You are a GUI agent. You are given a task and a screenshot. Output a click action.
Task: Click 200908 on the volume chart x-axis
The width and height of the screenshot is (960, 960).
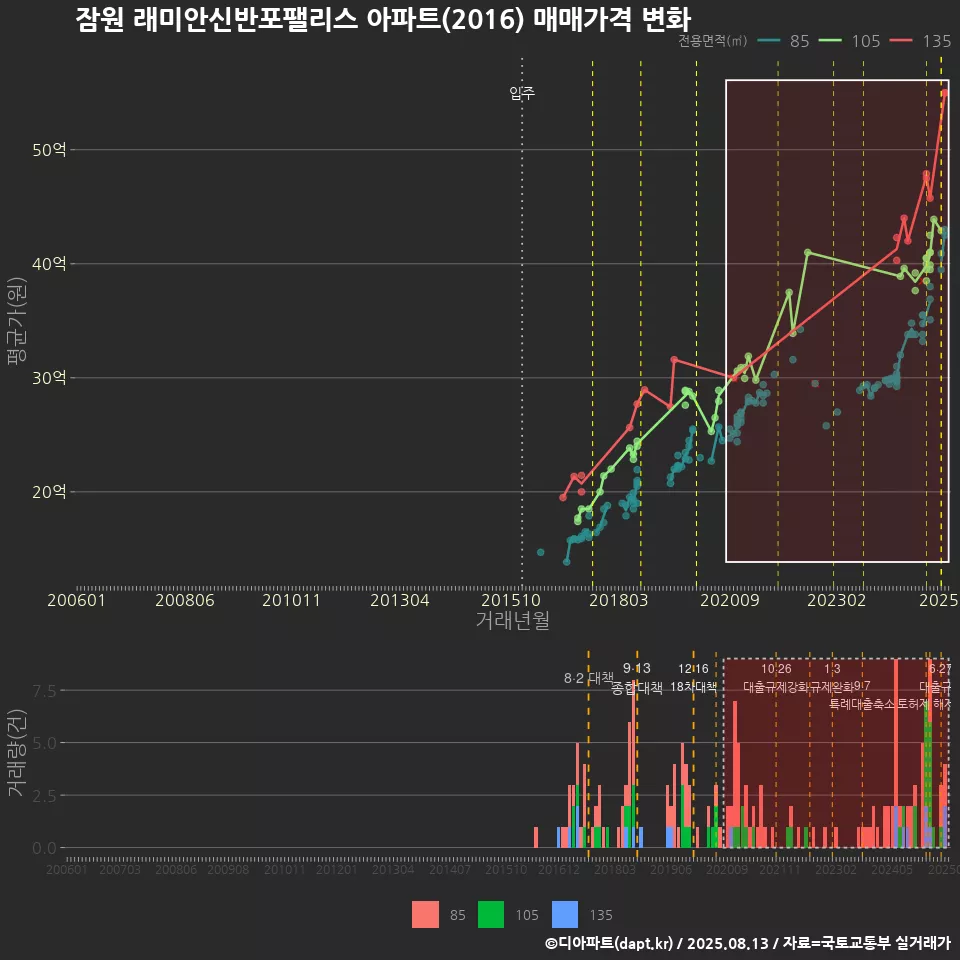point(228,869)
